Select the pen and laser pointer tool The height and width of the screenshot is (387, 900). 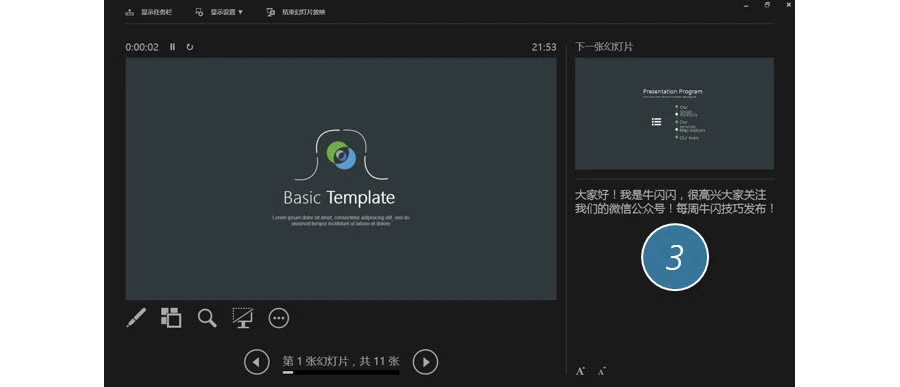[136, 318]
